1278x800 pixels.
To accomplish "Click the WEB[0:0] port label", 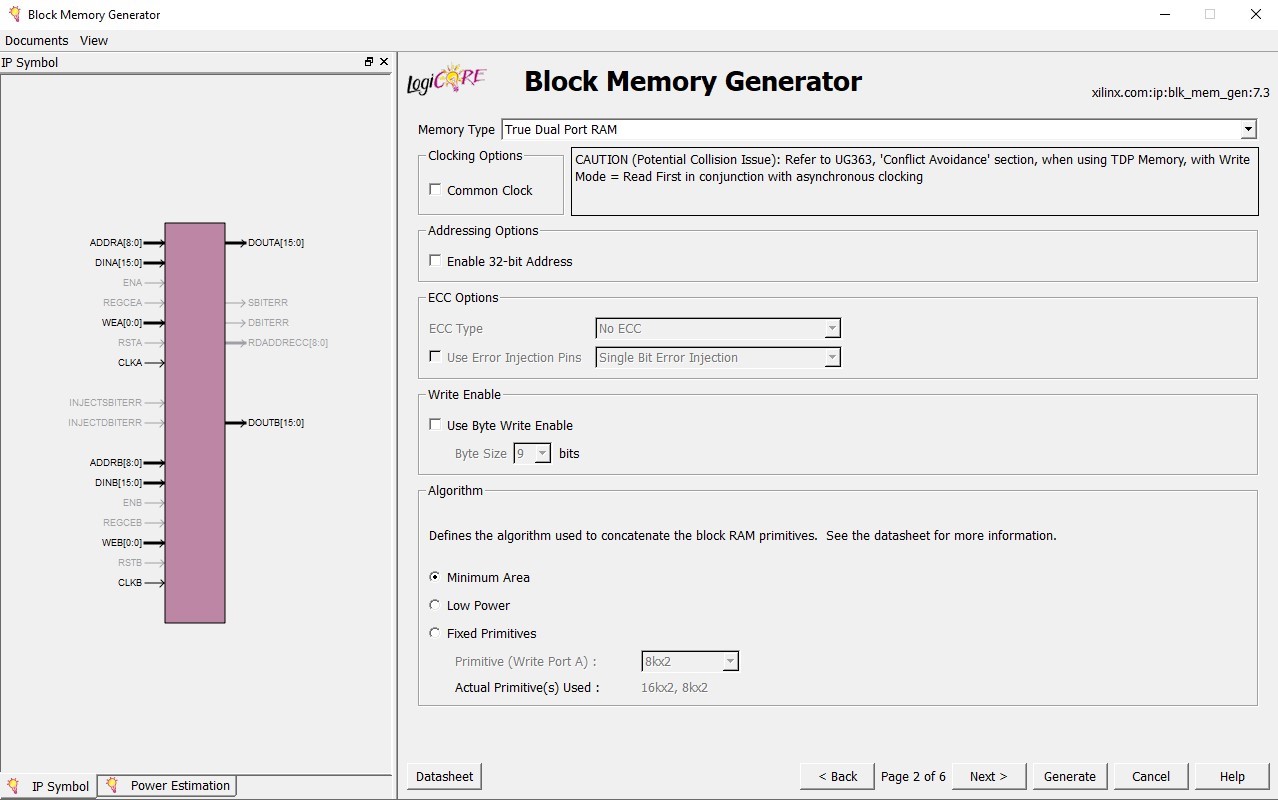I will click(122, 543).
